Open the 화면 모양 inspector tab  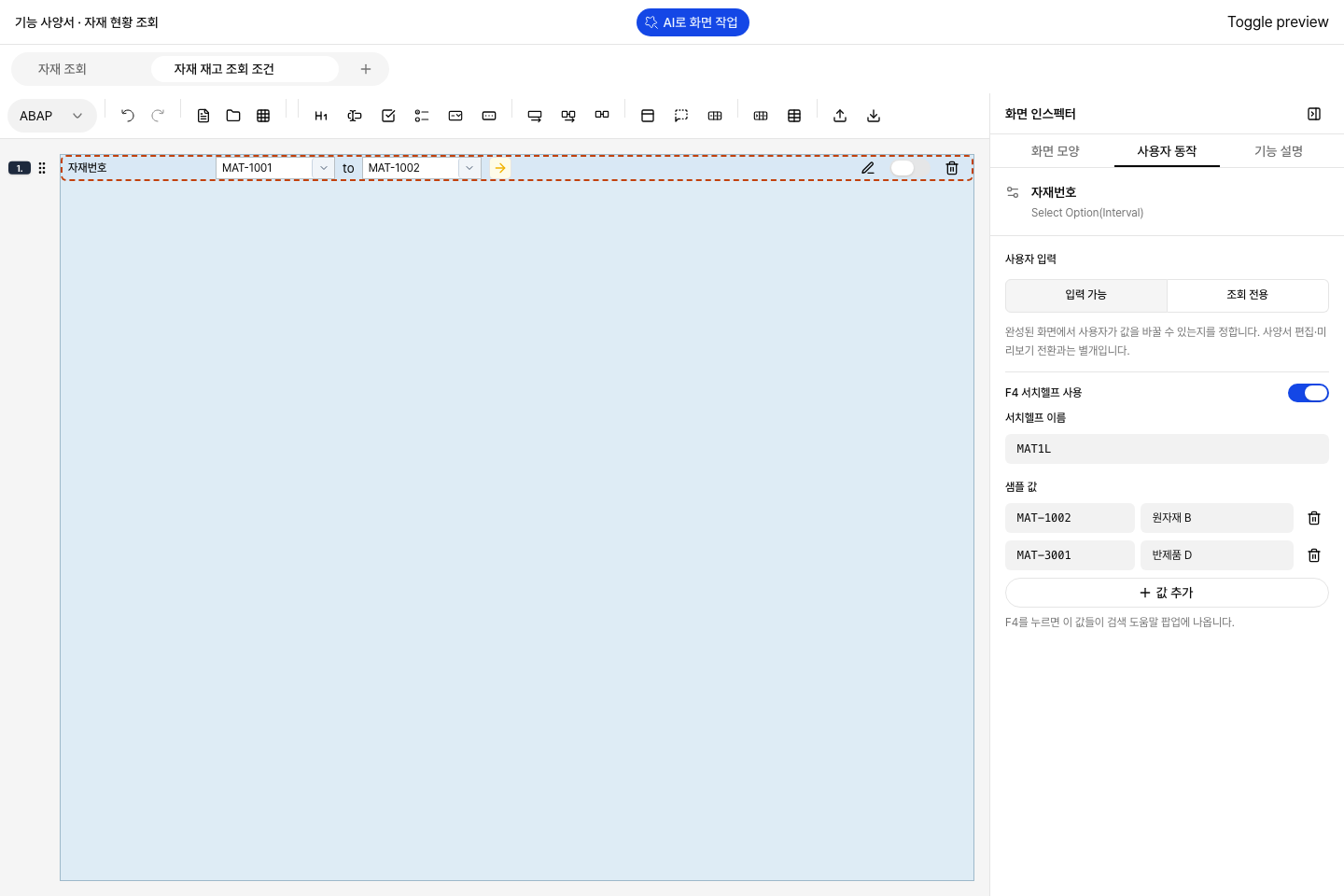pos(1056,151)
